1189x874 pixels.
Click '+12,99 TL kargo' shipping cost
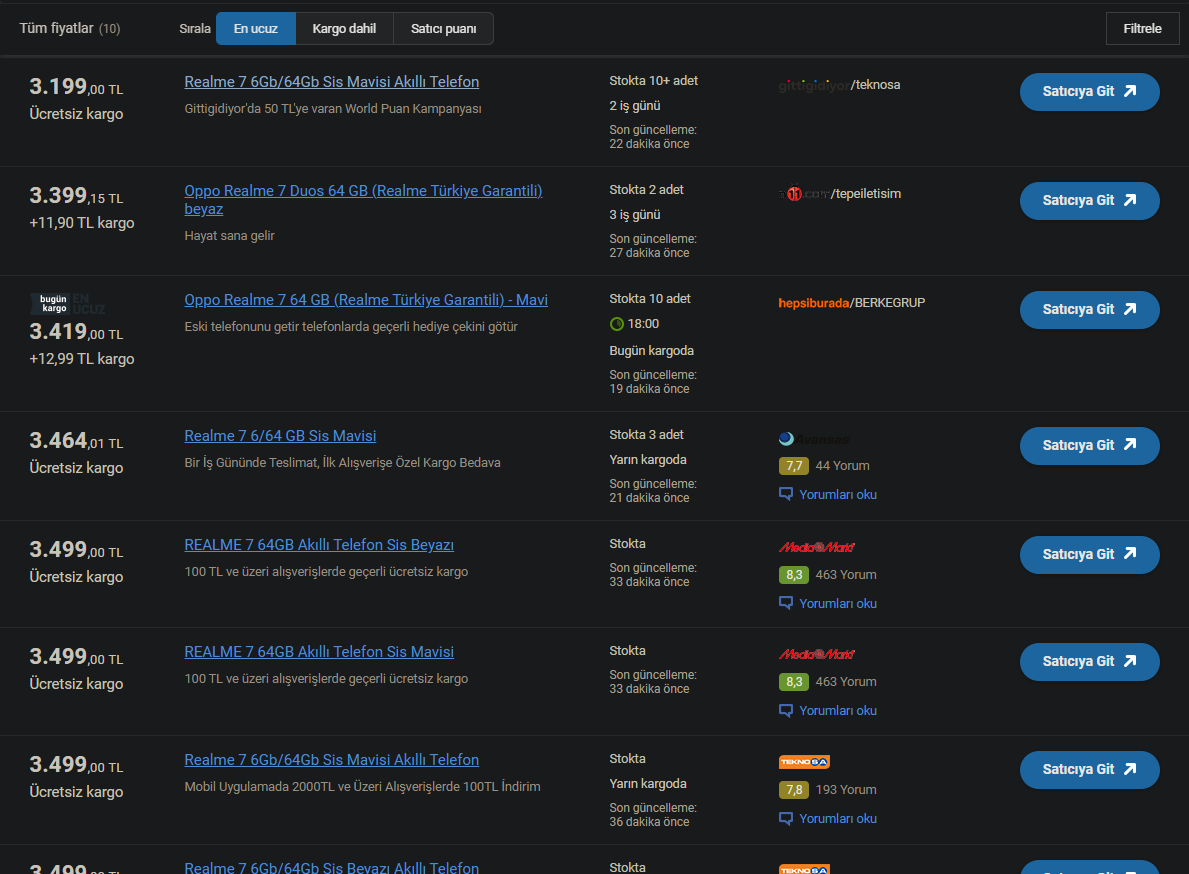click(82, 359)
